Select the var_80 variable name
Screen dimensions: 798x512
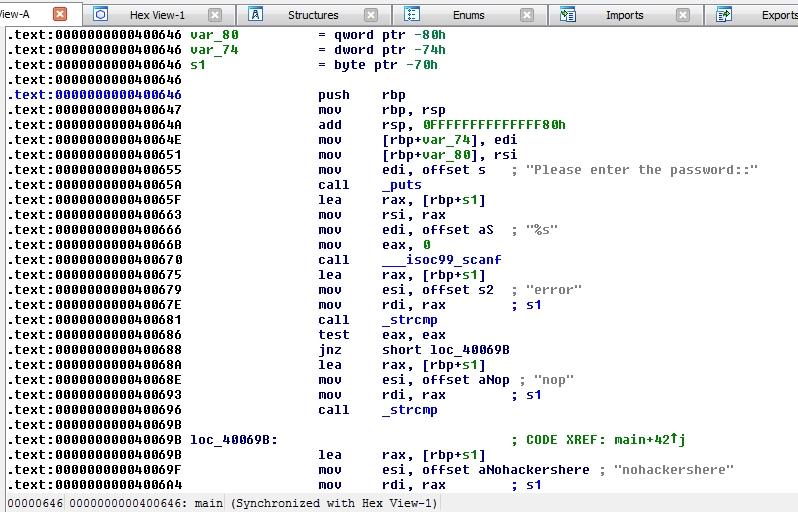point(214,35)
